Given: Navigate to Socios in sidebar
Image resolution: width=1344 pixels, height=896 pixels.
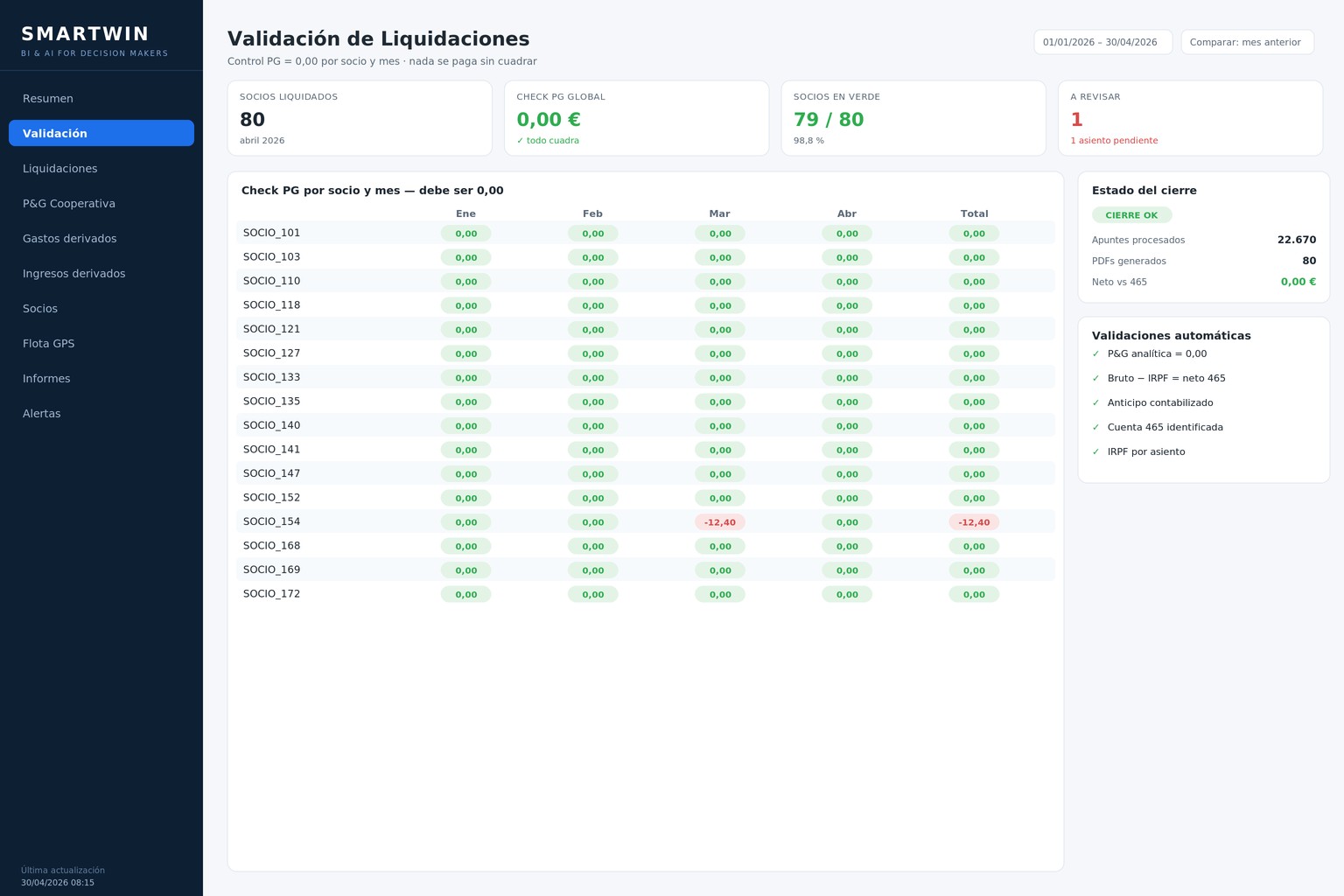Looking at the screenshot, I should click(x=101, y=308).
